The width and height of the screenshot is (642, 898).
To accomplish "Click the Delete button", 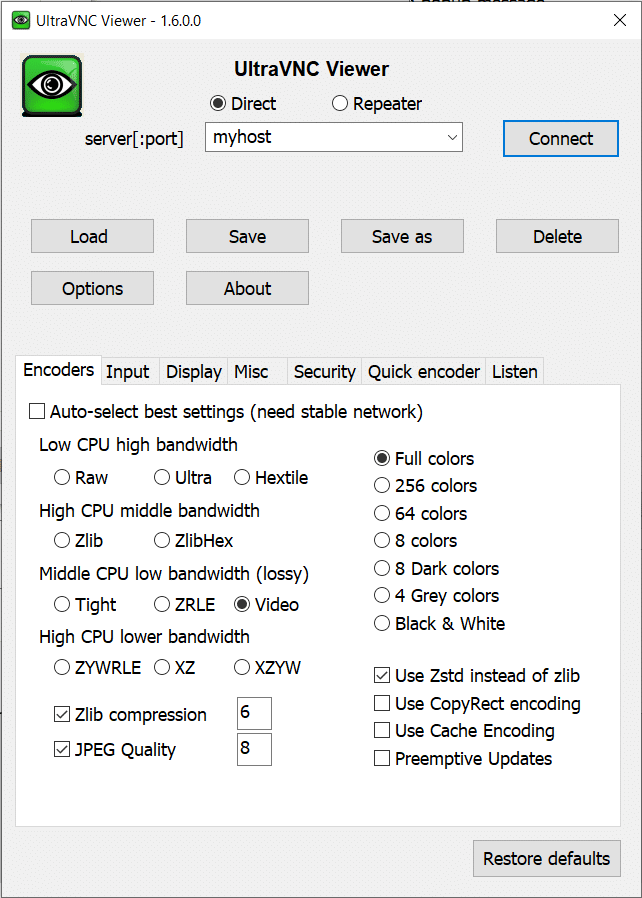I will coord(557,236).
